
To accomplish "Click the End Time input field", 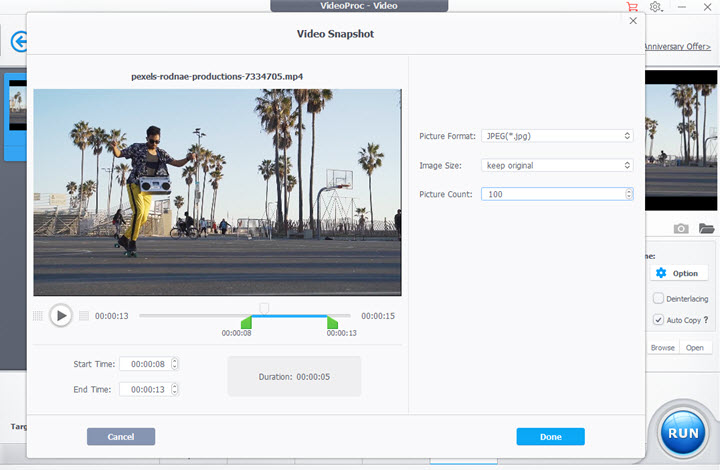I will [144, 389].
